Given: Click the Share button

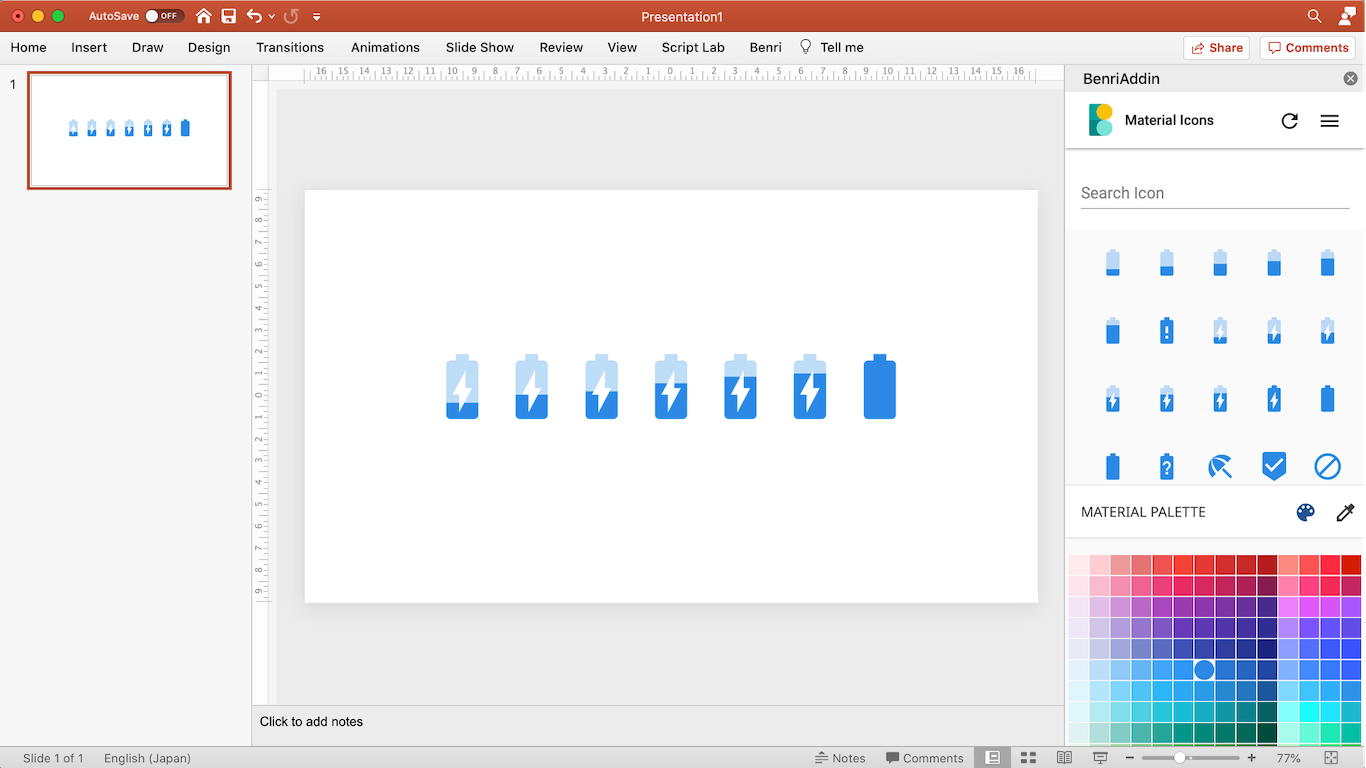Looking at the screenshot, I should 1216,47.
